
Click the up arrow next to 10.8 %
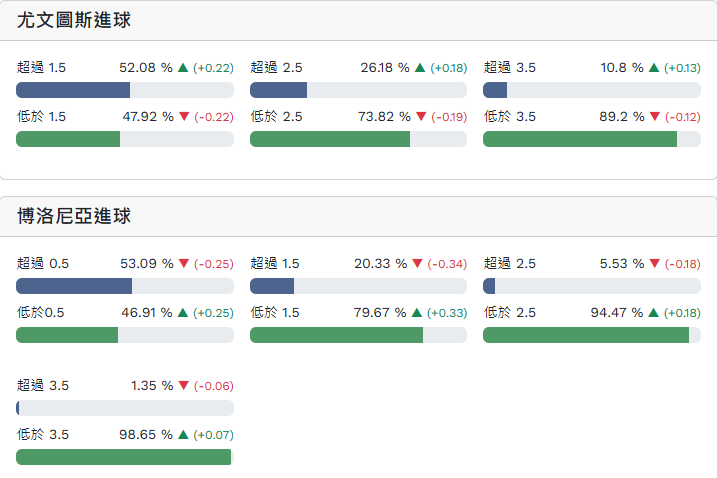point(654,68)
